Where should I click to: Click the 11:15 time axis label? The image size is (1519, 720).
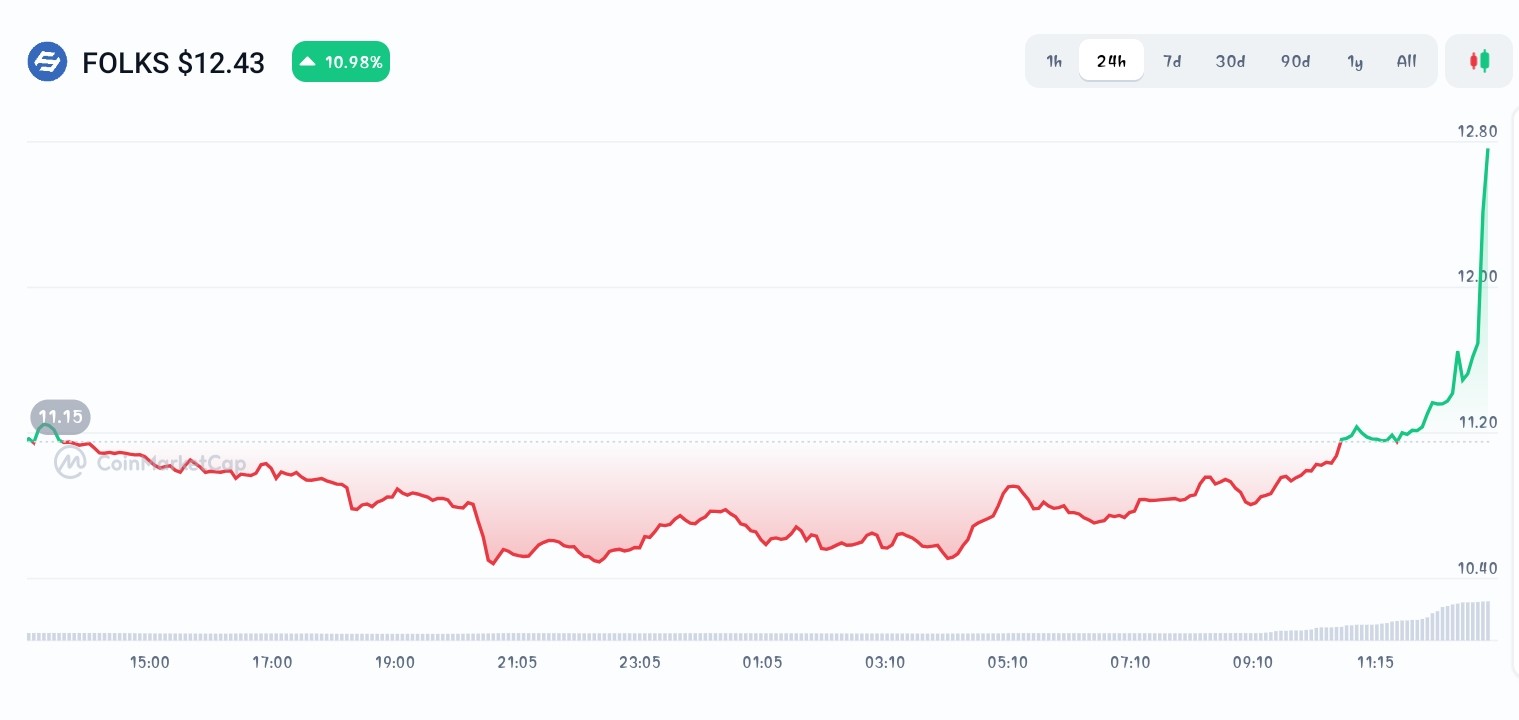pyautogui.click(x=1375, y=662)
